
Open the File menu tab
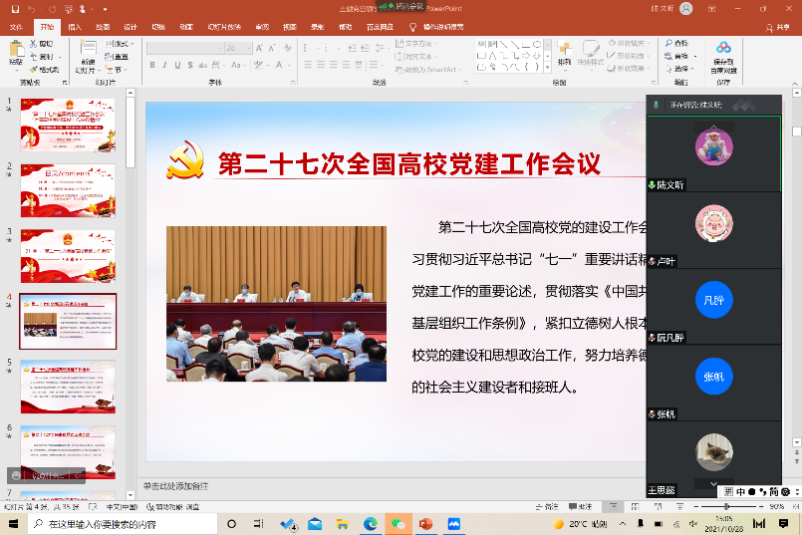tap(16, 27)
